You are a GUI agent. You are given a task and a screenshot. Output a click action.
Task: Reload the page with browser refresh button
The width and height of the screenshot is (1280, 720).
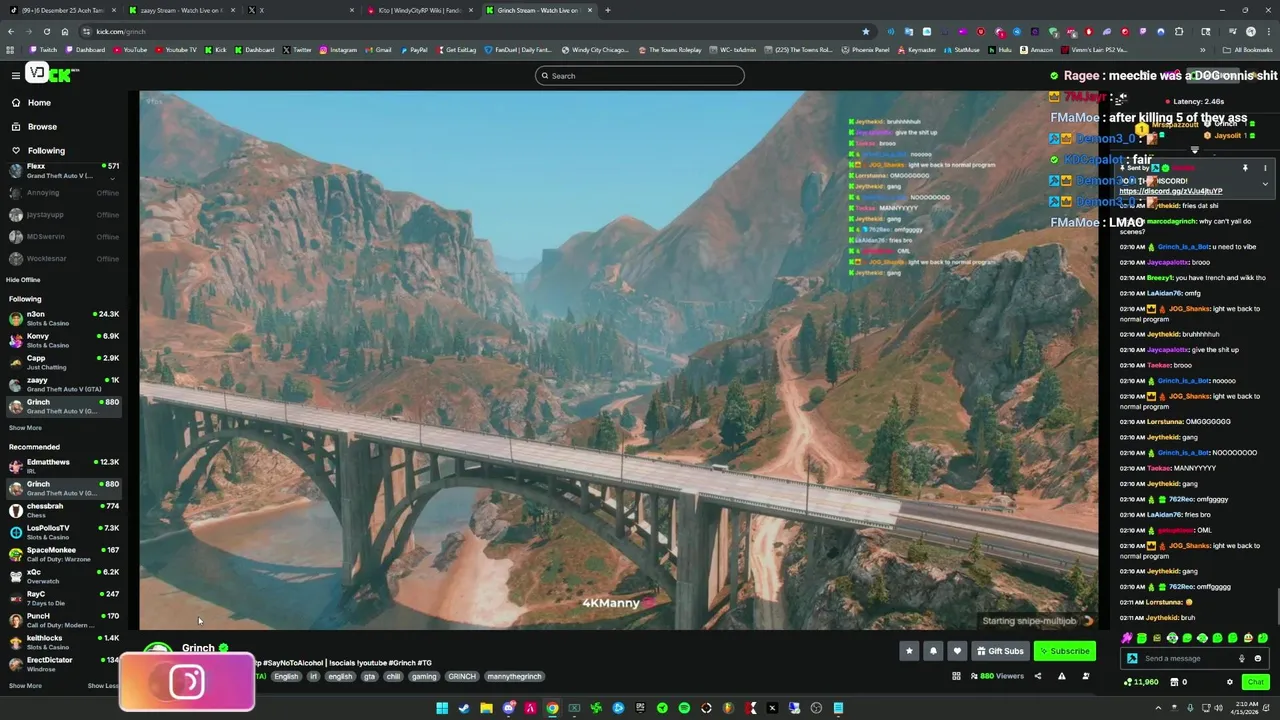[x=46, y=31]
